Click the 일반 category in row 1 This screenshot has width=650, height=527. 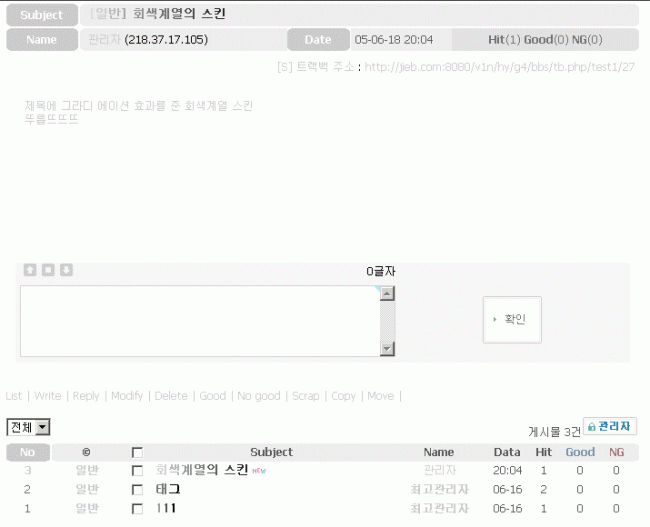tap(87, 508)
